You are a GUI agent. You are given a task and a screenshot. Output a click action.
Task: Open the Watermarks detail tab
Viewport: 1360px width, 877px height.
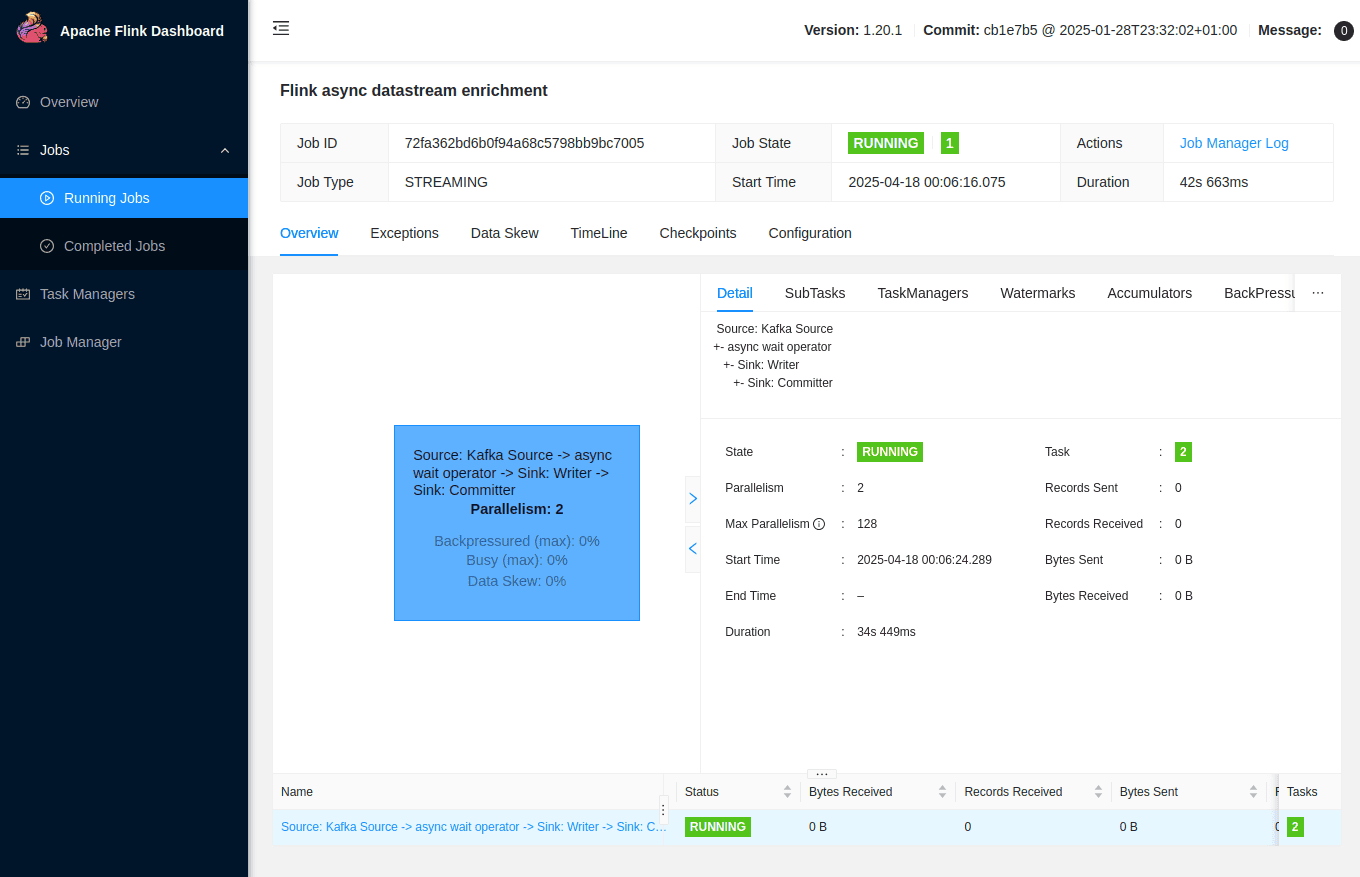(1037, 293)
